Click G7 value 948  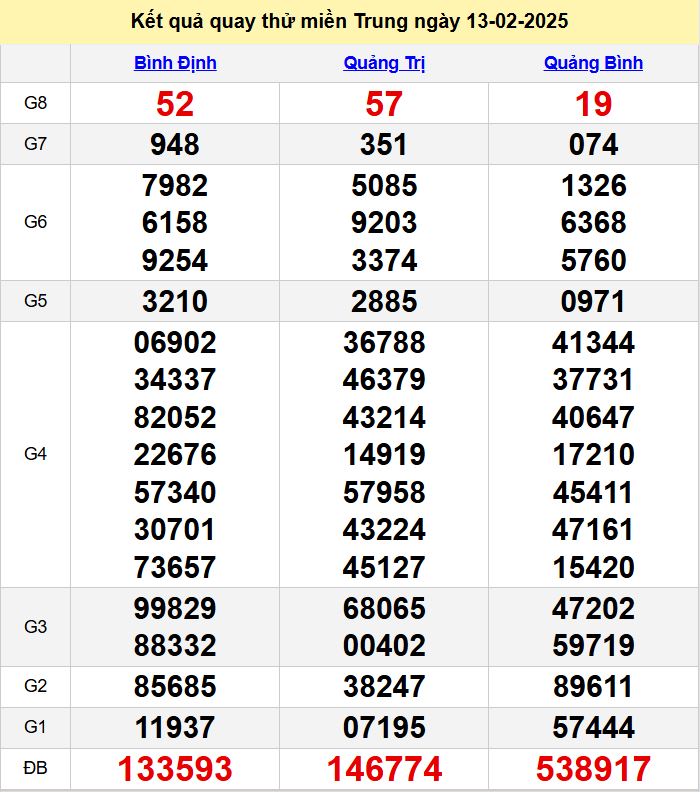[175, 144]
